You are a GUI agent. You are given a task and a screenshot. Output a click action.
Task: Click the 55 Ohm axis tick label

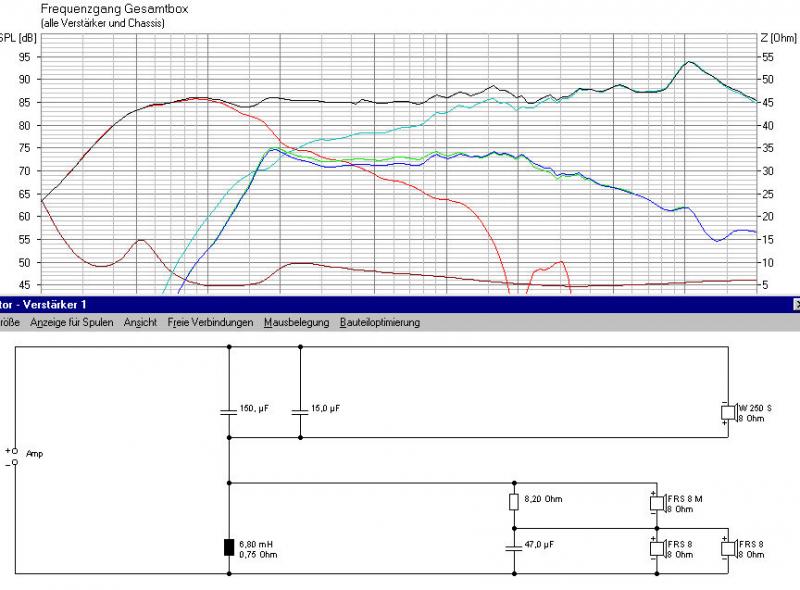click(x=768, y=57)
